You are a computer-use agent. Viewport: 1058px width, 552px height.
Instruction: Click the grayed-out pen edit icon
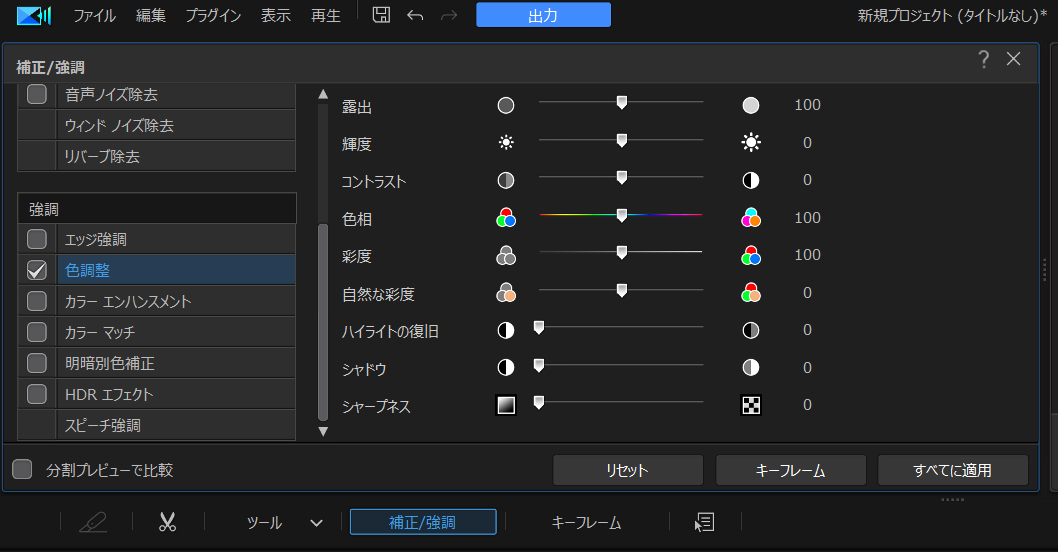click(x=93, y=522)
